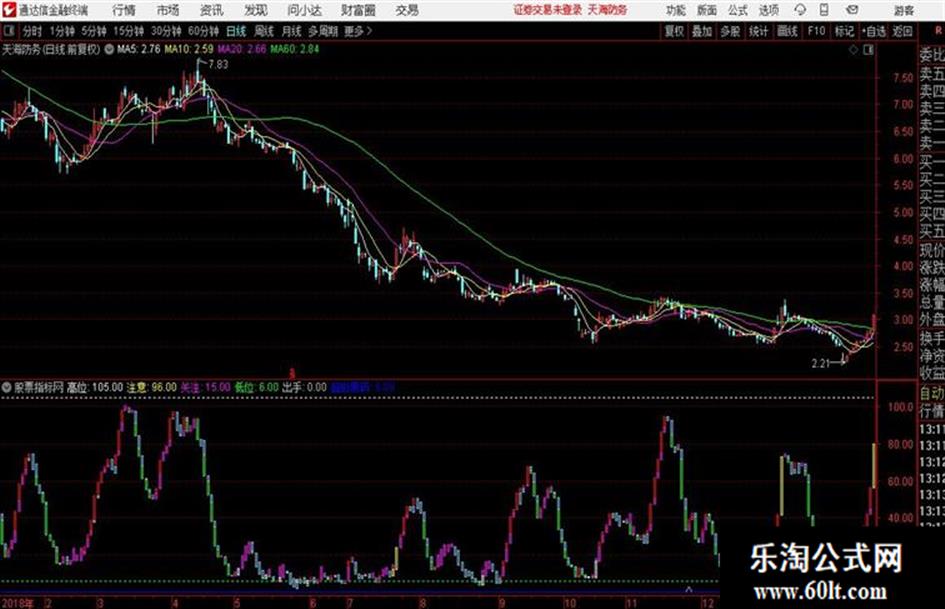Open the 交易 menu

click(407, 10)
